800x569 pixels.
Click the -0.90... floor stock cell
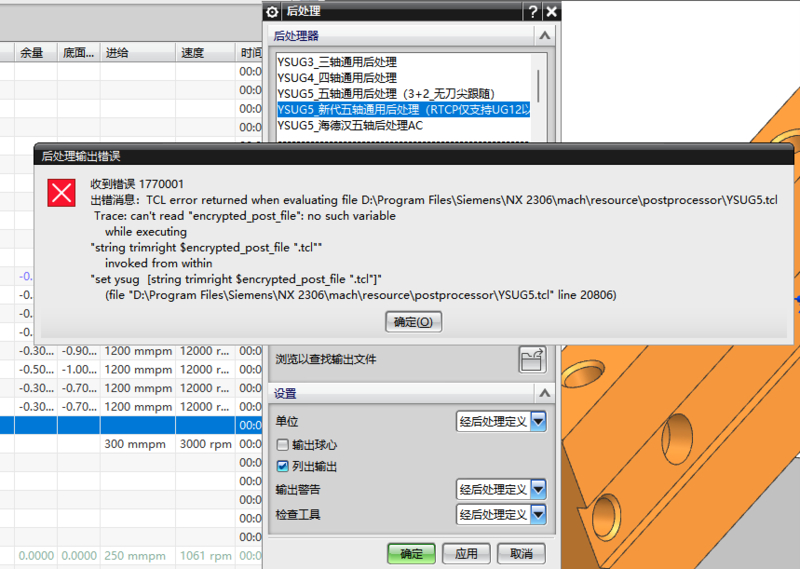(x=79, y=351)
